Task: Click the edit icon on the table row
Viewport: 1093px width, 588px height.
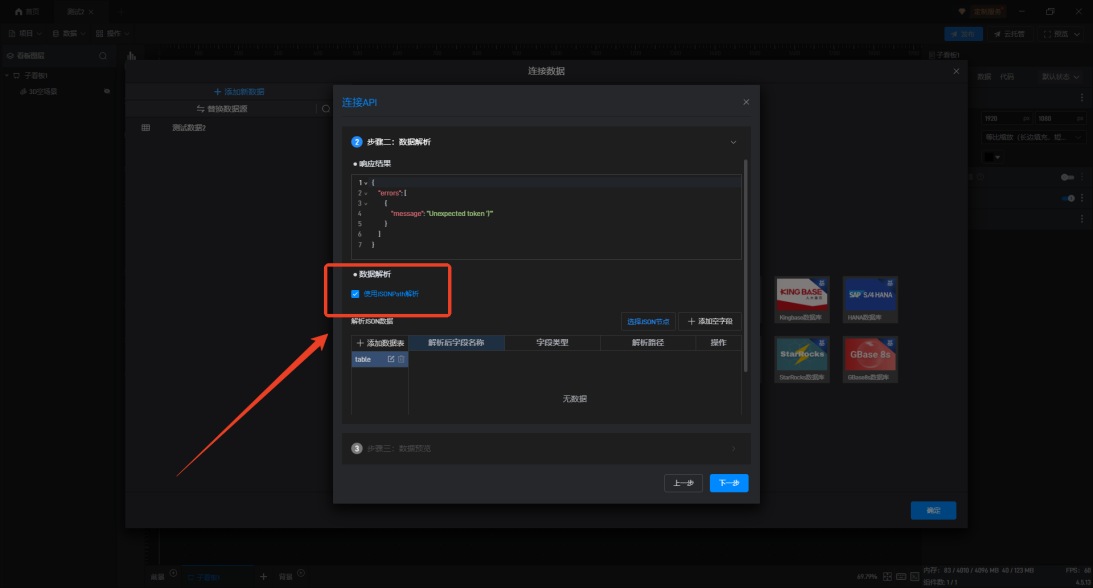Action: coord(391,359)
